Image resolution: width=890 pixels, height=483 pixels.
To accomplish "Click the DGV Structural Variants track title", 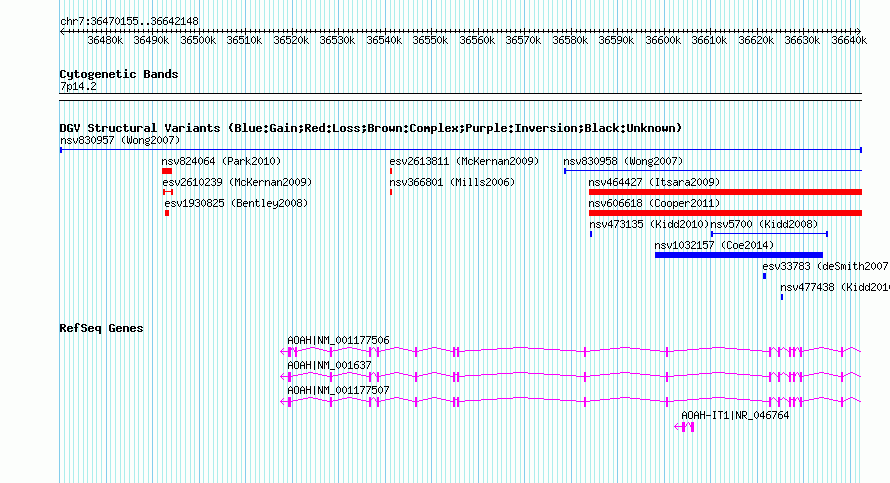I will tap(371, 128).
